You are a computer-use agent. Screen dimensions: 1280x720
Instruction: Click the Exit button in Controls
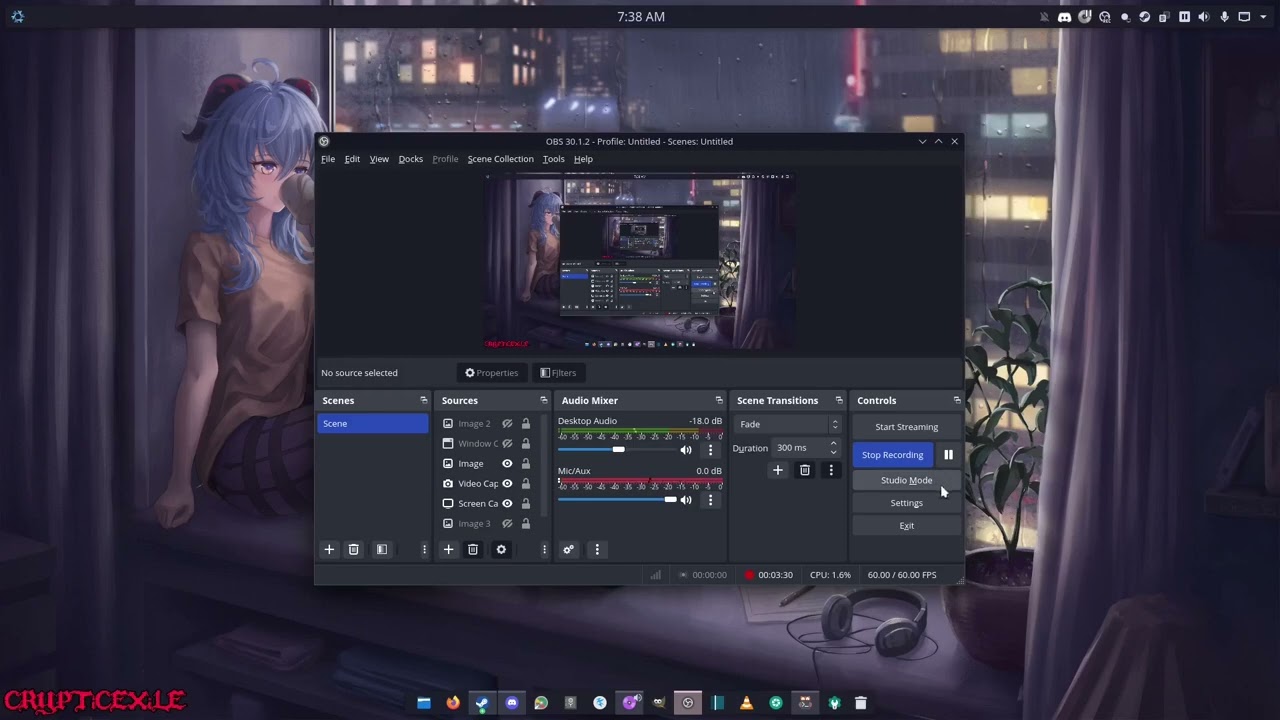[x=906, y=526]
